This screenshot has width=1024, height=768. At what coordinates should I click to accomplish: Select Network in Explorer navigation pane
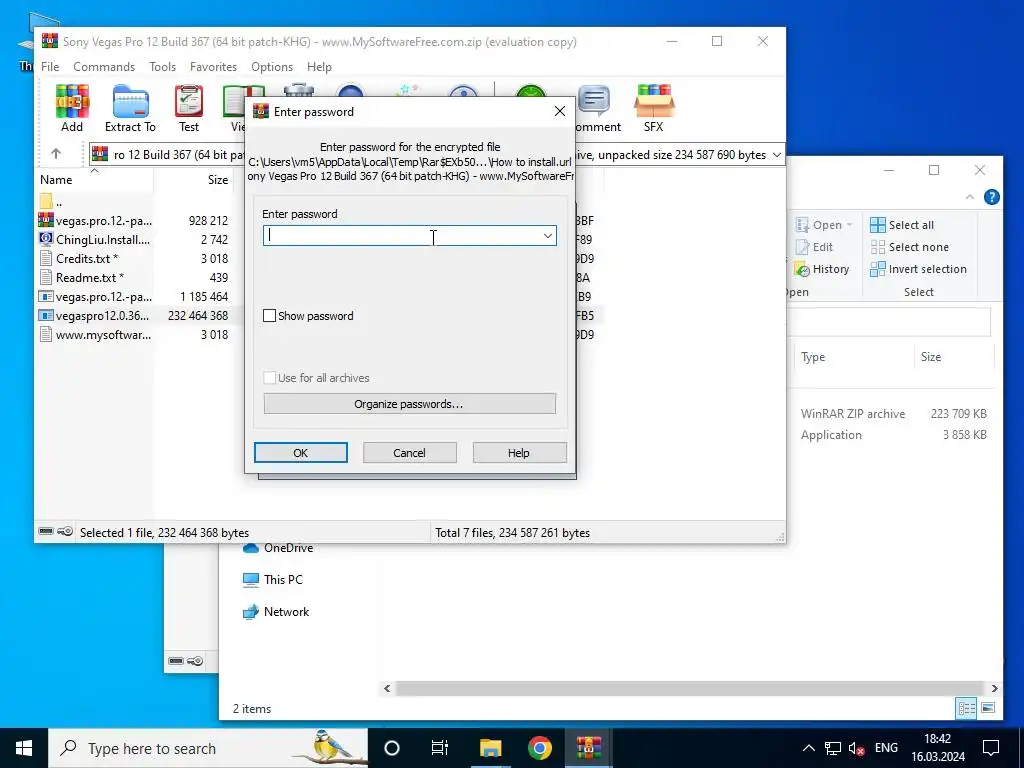click(x=276, y=612)
